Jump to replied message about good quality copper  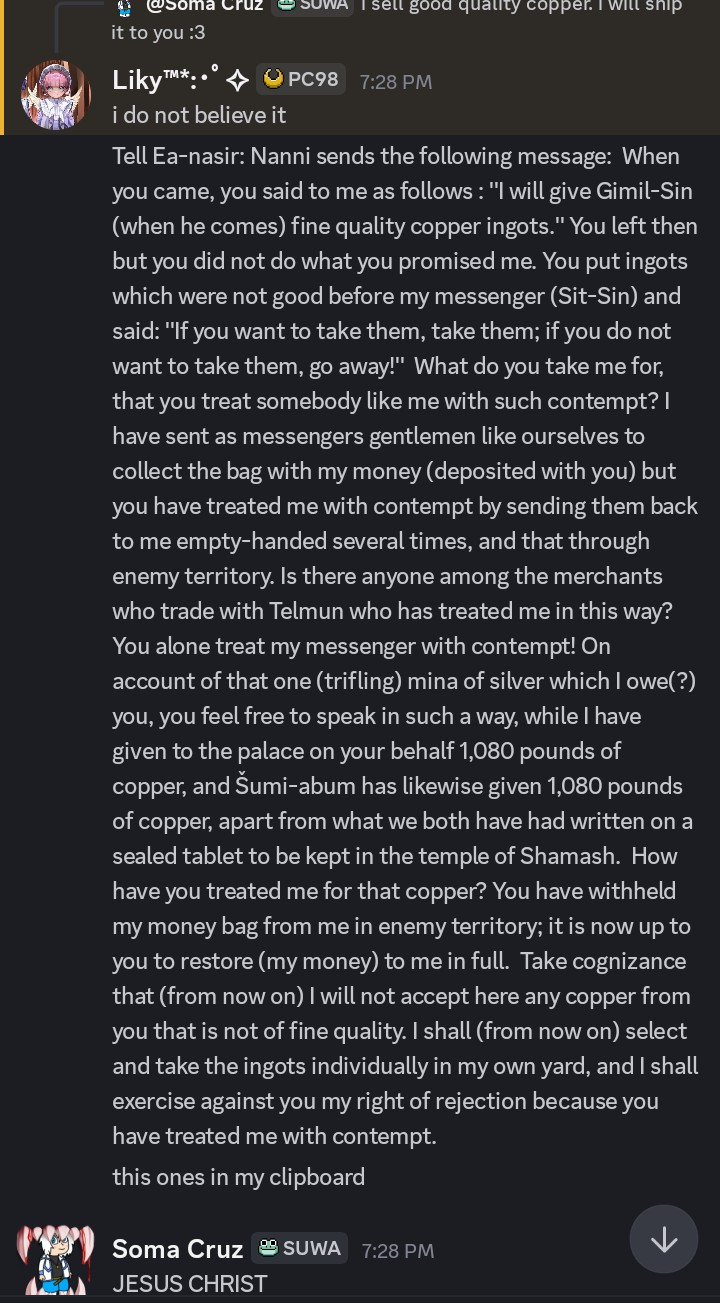[520, 6]
